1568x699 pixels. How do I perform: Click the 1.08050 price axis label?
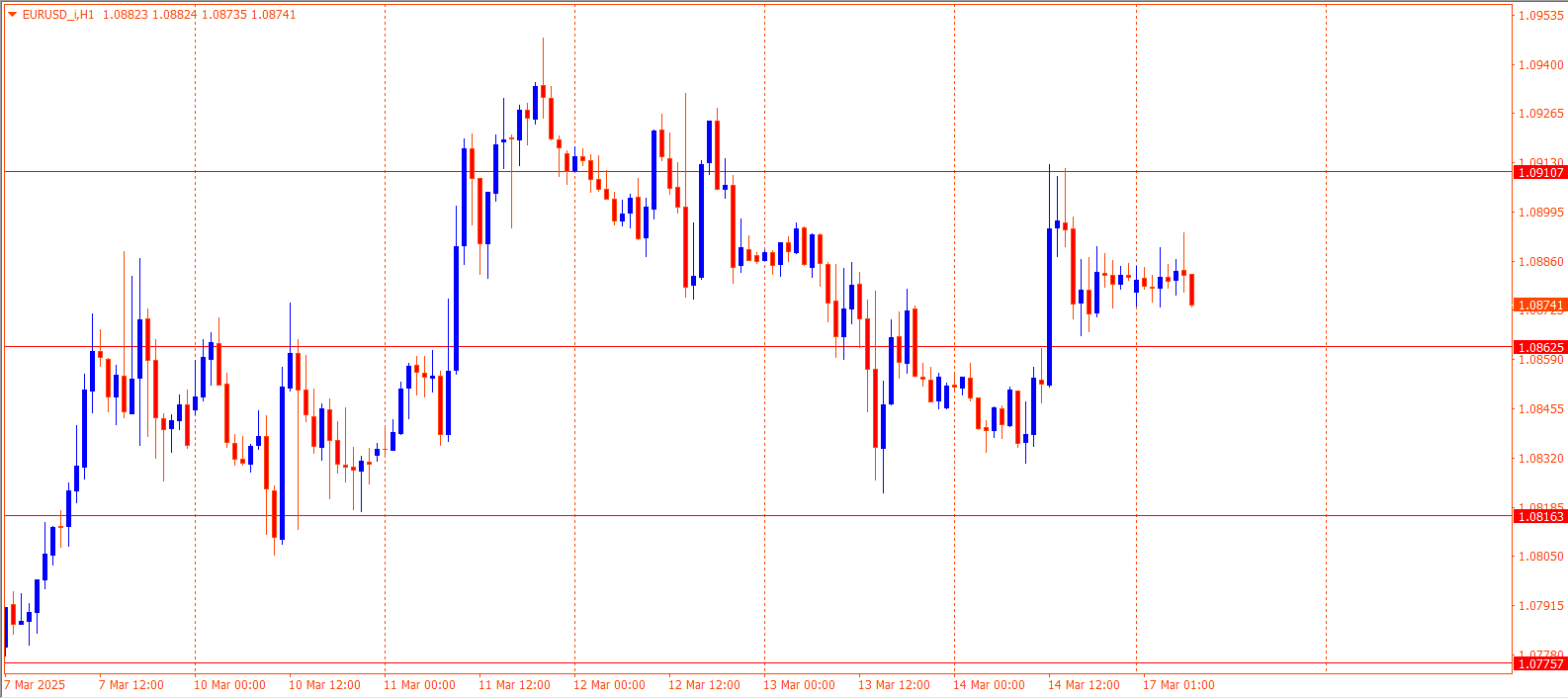point(1541,557)
